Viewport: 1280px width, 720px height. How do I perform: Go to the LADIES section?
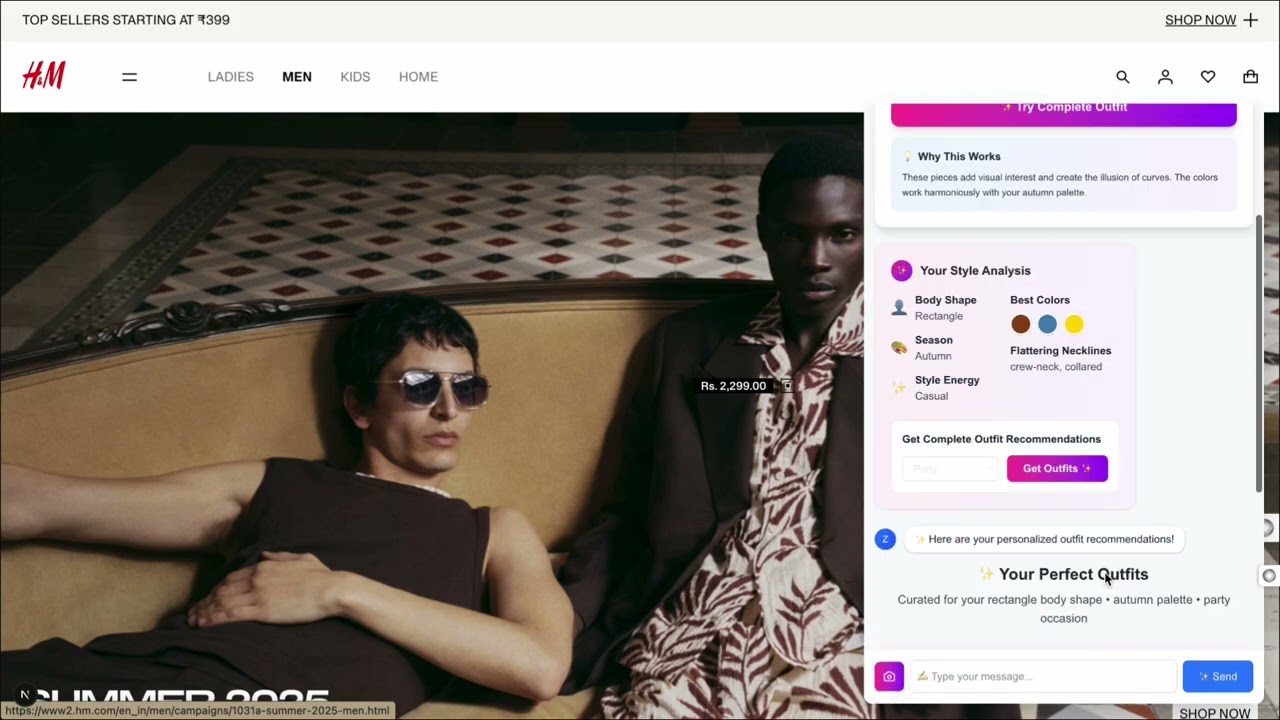(x=231, y=77)
